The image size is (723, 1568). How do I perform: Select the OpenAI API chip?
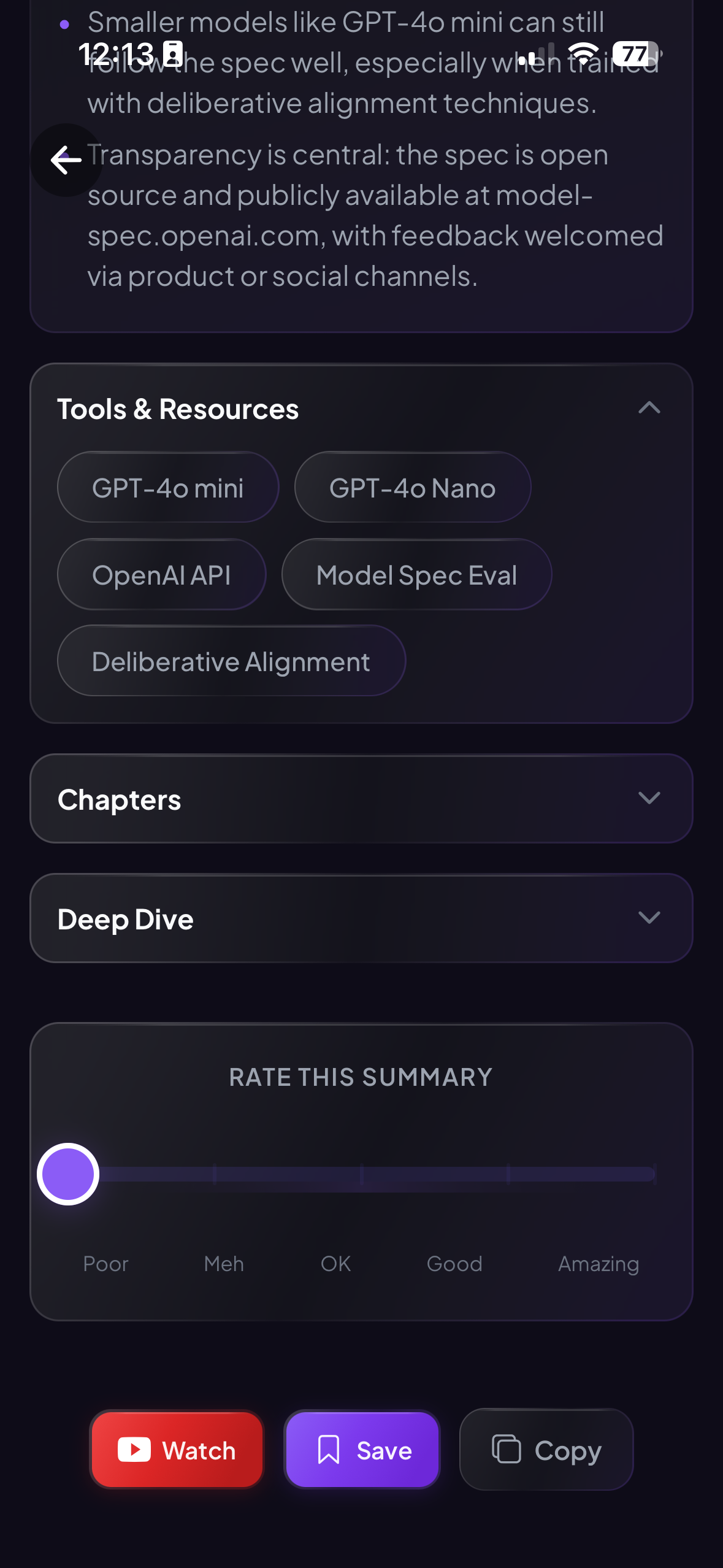coord(161,574)
